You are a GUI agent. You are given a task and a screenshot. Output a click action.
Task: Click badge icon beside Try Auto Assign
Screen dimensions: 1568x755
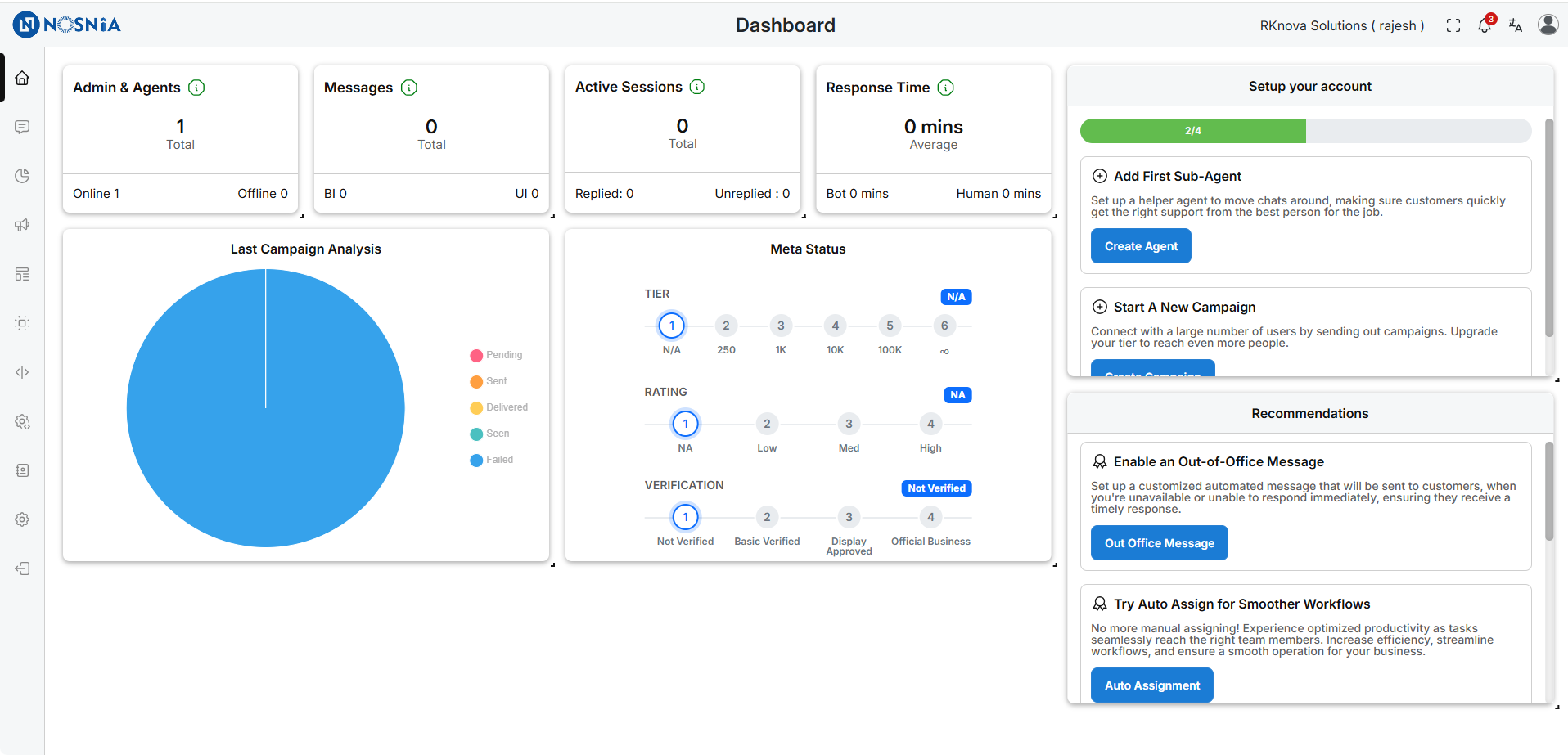pyautogui.click(x=1100, y=604)
